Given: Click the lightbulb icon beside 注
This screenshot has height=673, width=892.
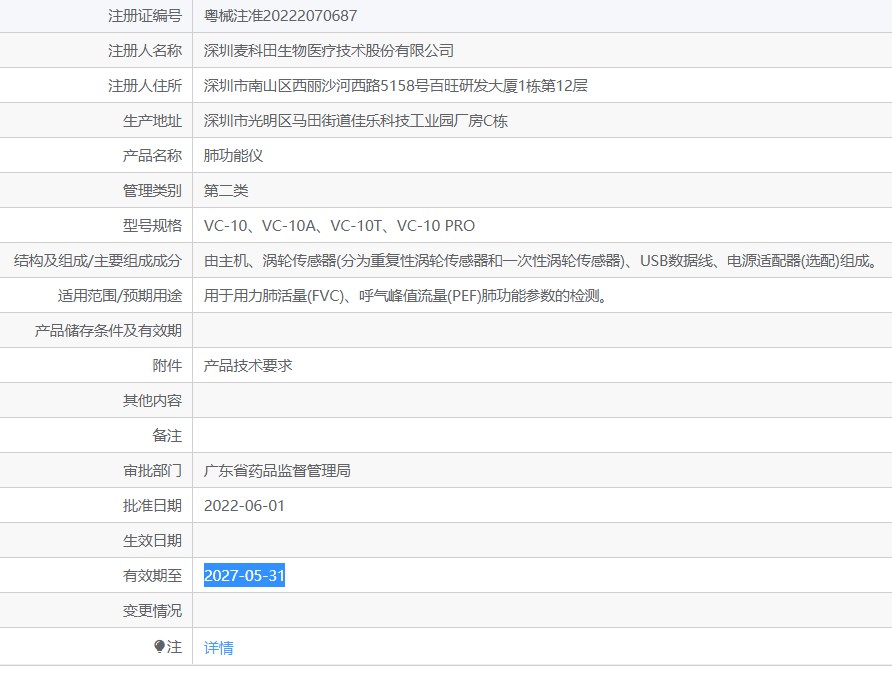Looking at the screenshot, I should (159, 646).
